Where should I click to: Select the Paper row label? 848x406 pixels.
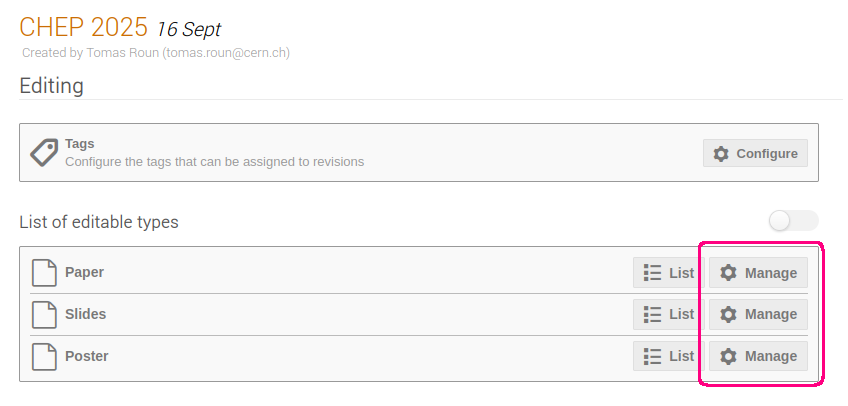pyautogui.click(x=84, y=272)
